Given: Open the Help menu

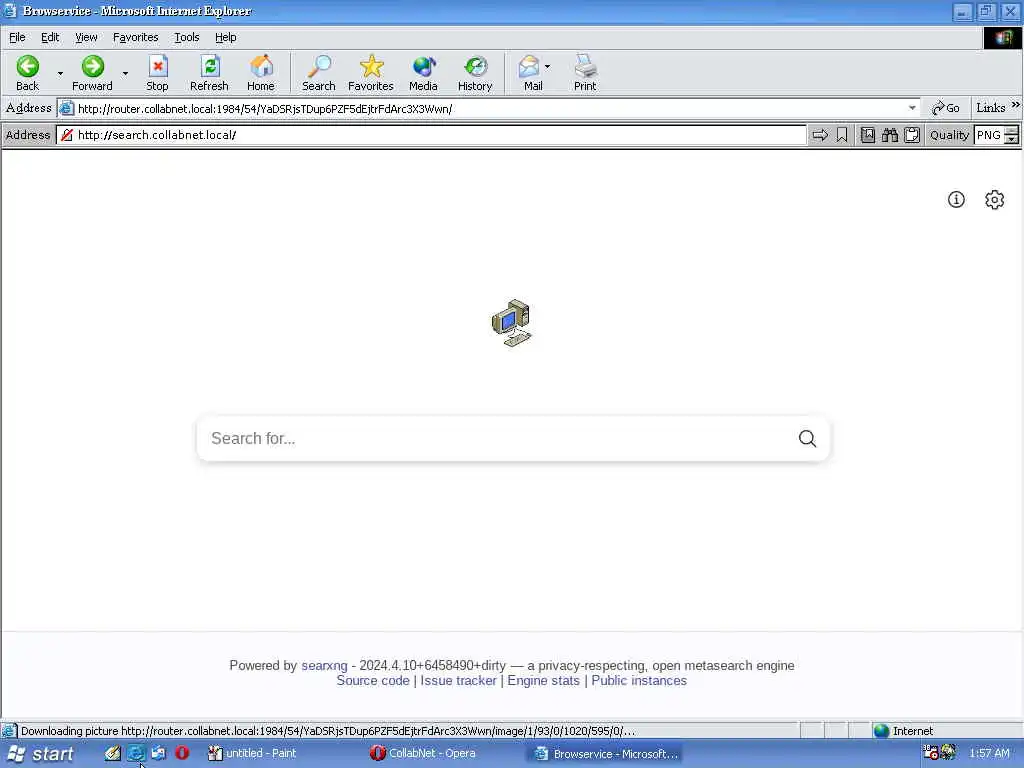Looking at the screenshot, I should 225,37.
